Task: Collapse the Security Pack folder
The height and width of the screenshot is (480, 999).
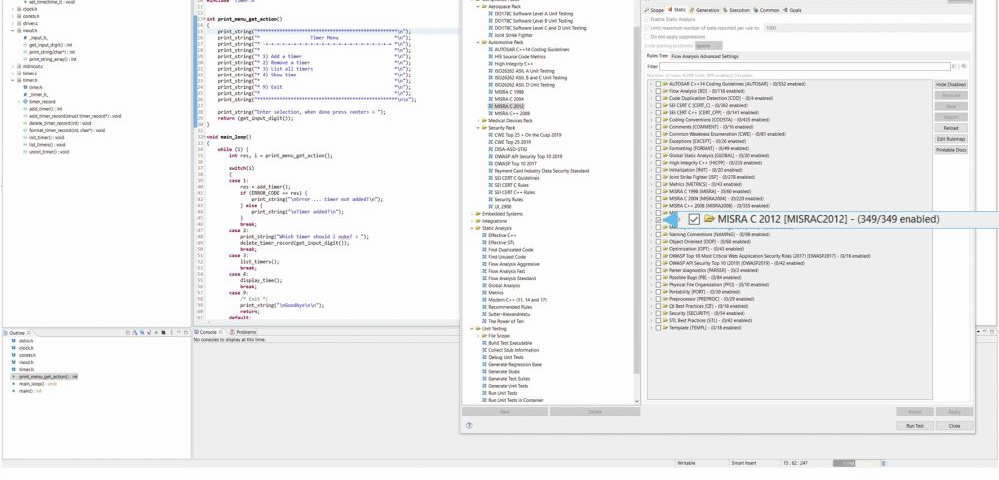Action: pyautogui.click(x=479, y=128)
